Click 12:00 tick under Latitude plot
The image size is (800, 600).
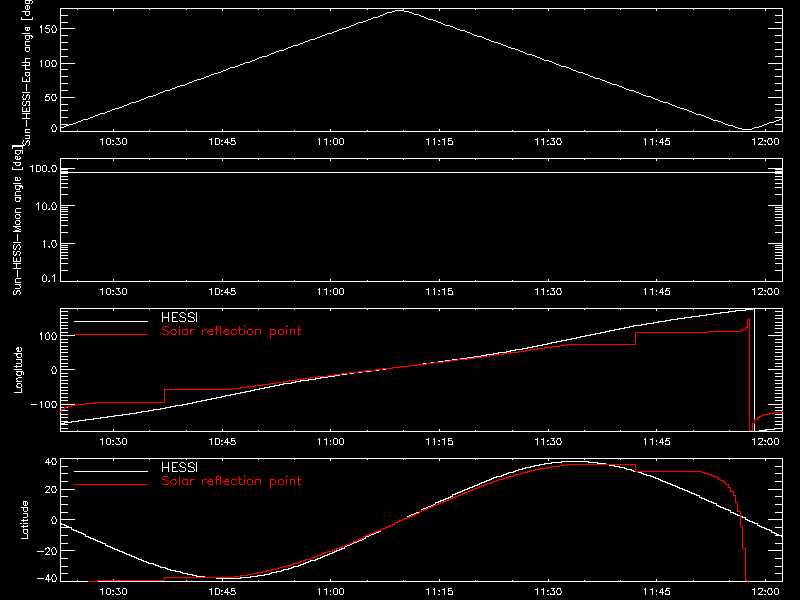pyautogui.click(x=765, y=592)
